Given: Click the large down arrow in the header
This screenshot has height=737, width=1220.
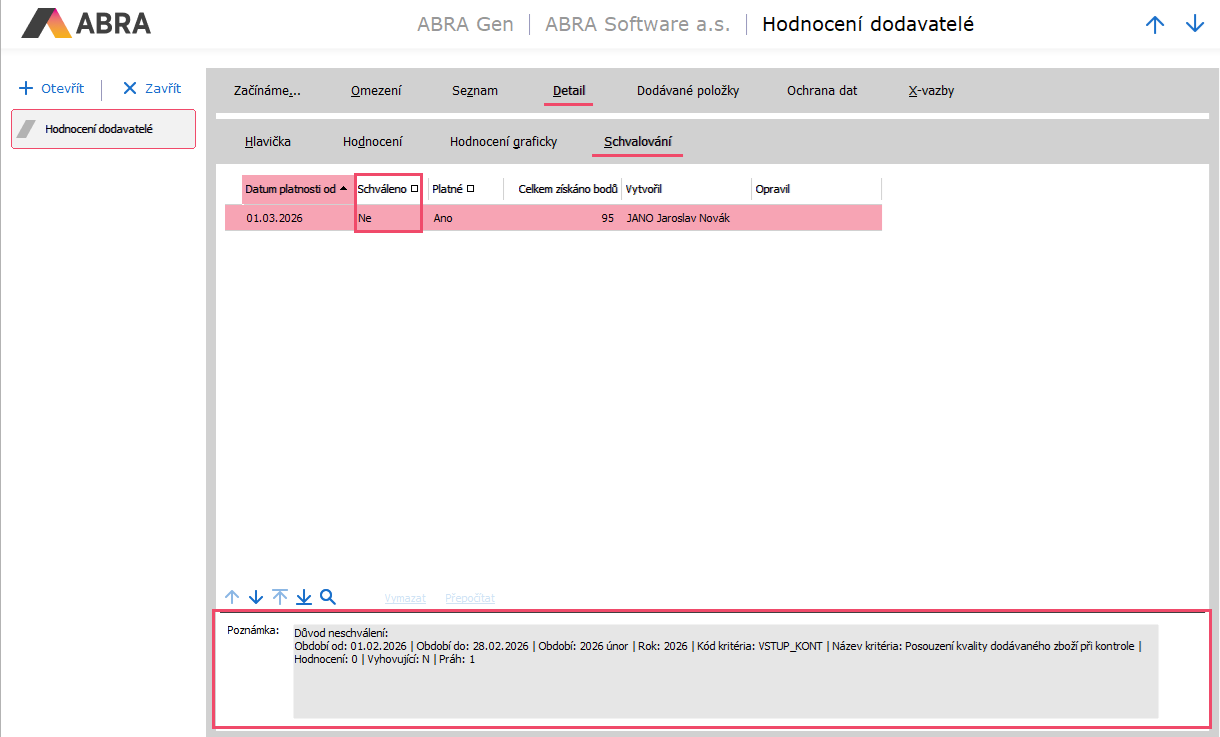Looking at the screenshot, I should (x=1194, y=25).
